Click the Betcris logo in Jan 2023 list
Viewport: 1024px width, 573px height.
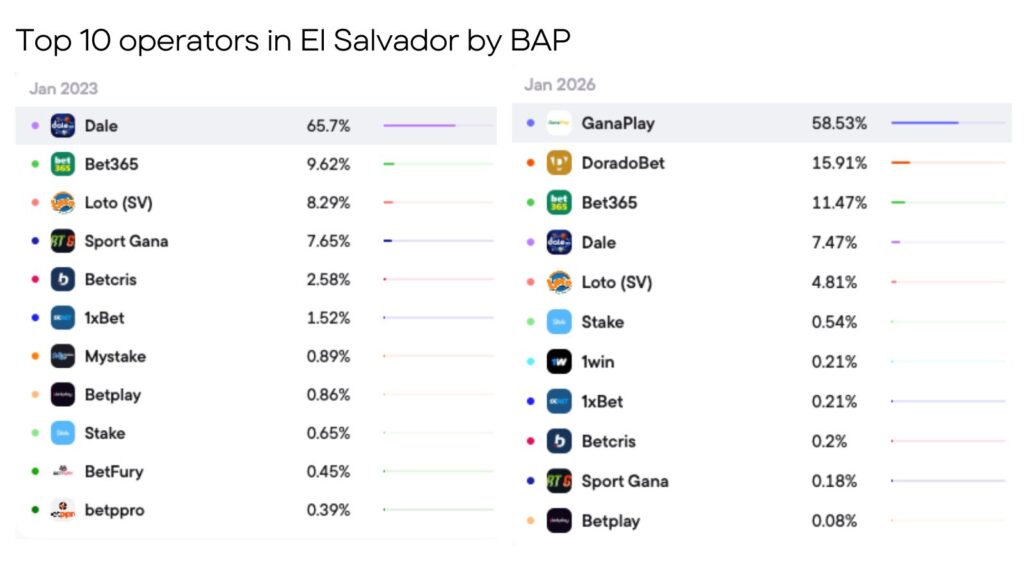63,279
